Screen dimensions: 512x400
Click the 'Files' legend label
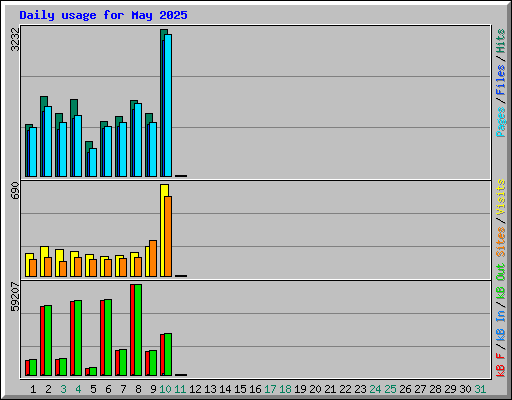tap(501, 80)
